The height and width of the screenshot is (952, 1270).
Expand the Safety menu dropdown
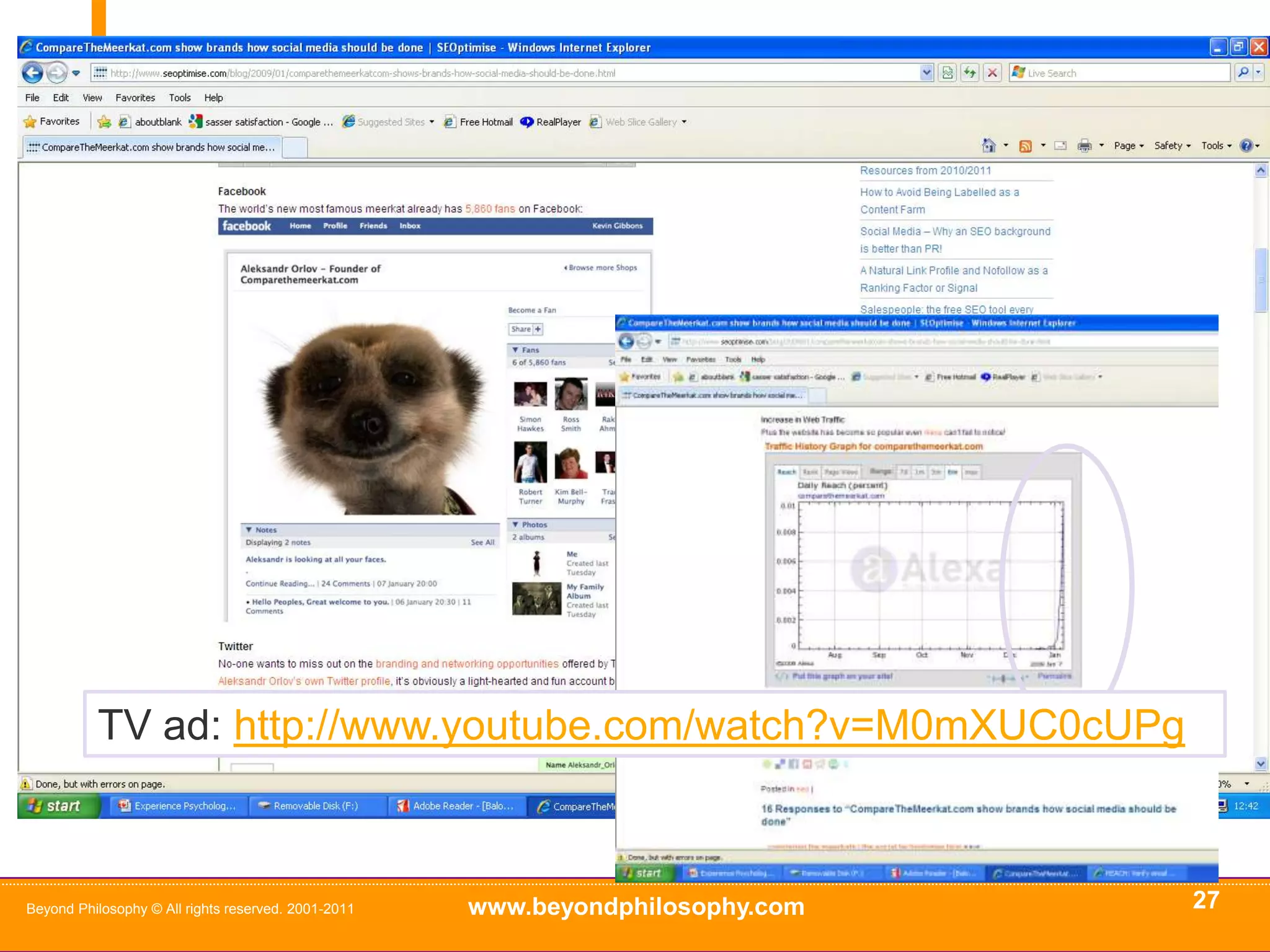coord(1172,146)
